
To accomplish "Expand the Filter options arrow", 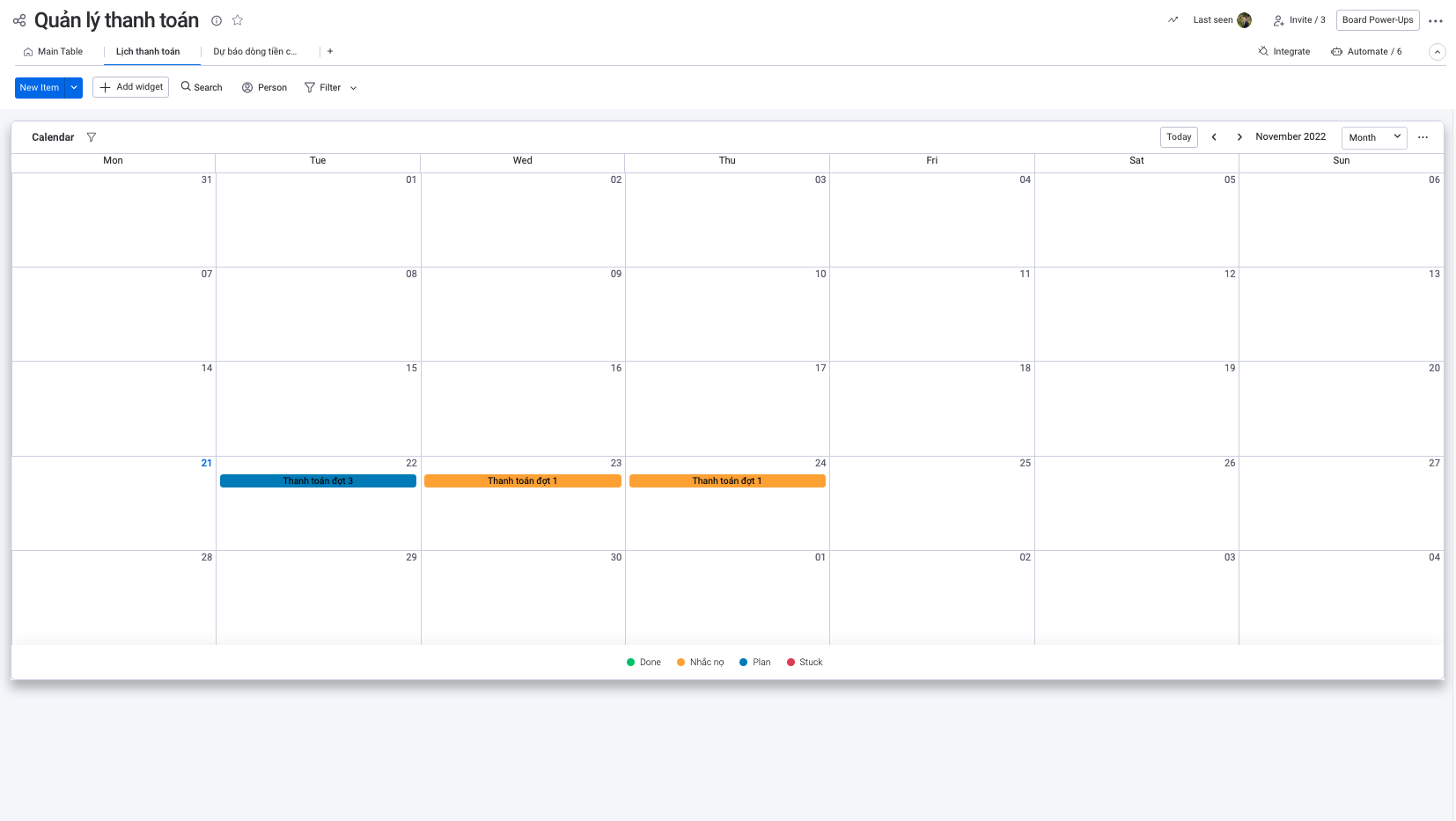I will pos(354,88).
